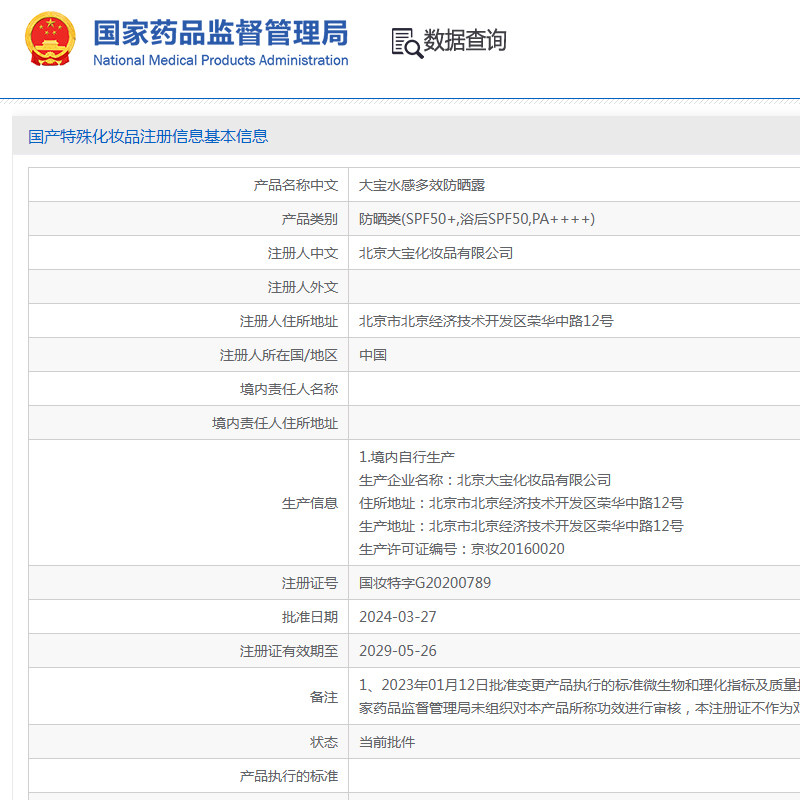
Task: Select the line 1.境内自行生产
Action: click(407, 457)
